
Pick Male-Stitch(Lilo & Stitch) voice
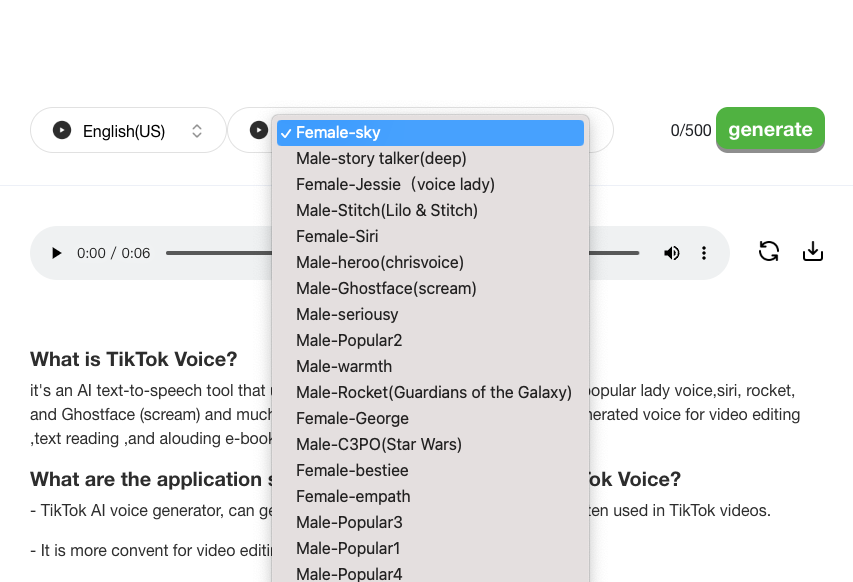[x=387, y=210]
